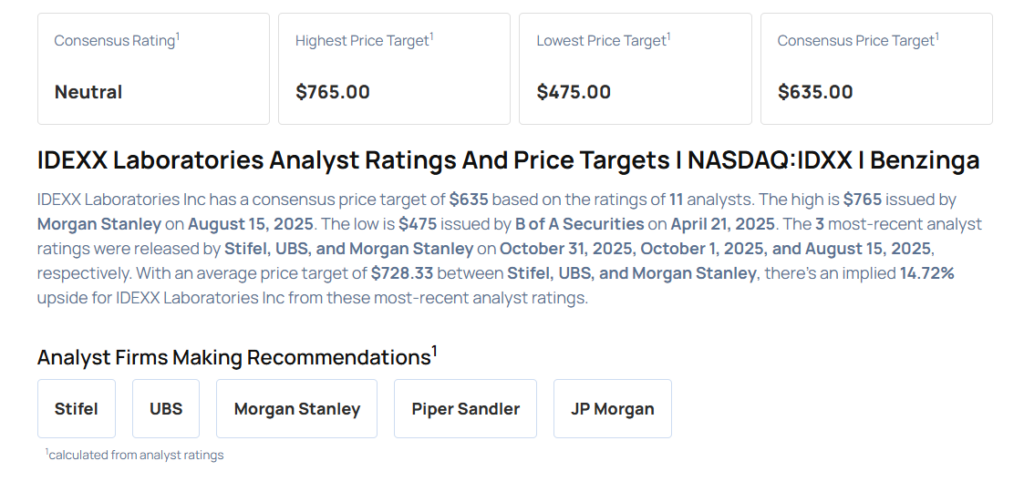Click the IDEXX Laboratories Analyst Ratings page heading
Screen dimensions: 1024x492
pos(508,160)
